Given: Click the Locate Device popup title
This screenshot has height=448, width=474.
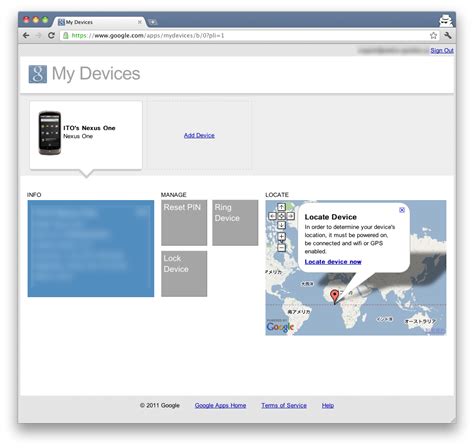Looking at the screenshot, I should (330, 217).
